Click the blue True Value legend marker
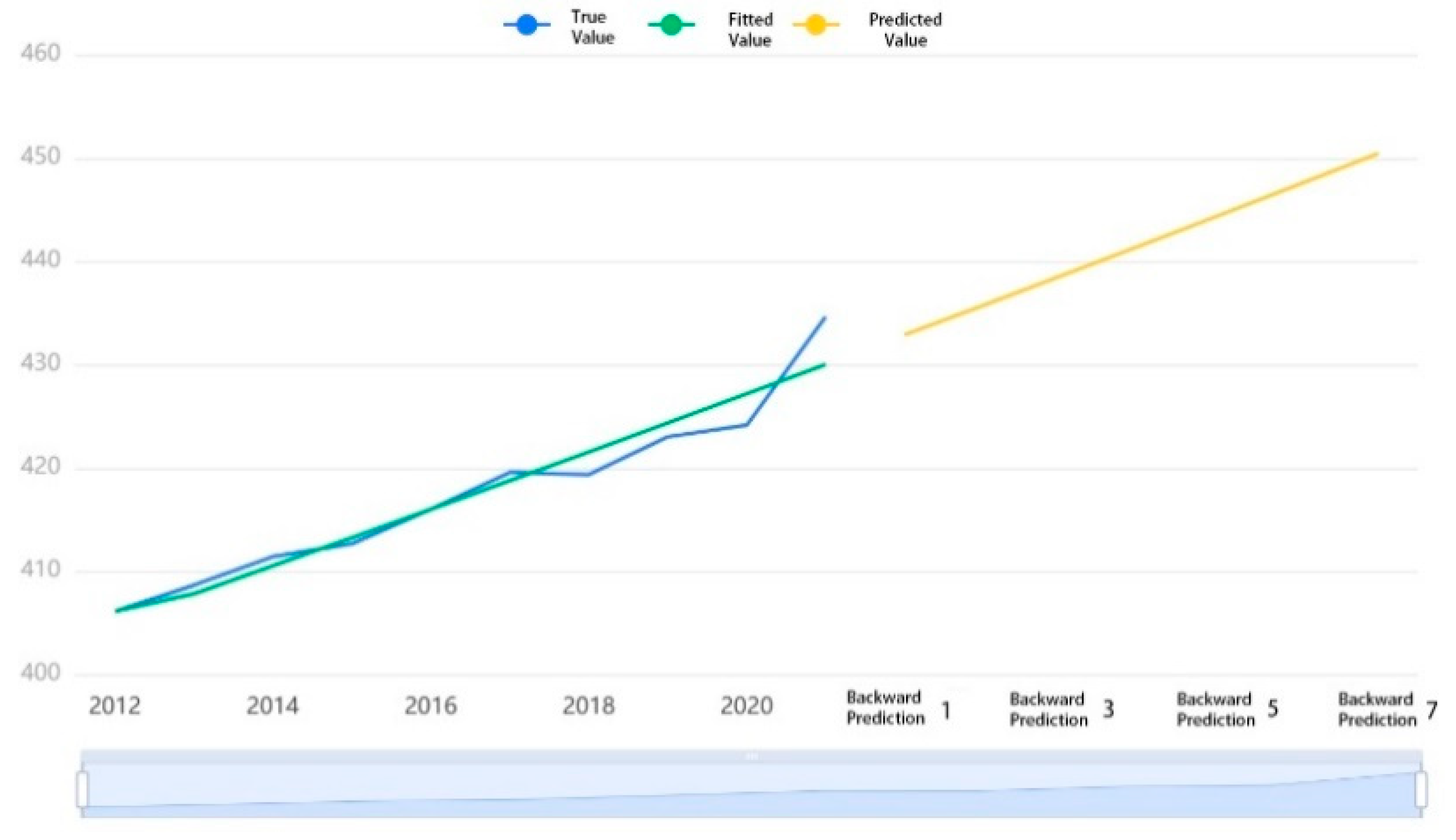 (527, 25)
